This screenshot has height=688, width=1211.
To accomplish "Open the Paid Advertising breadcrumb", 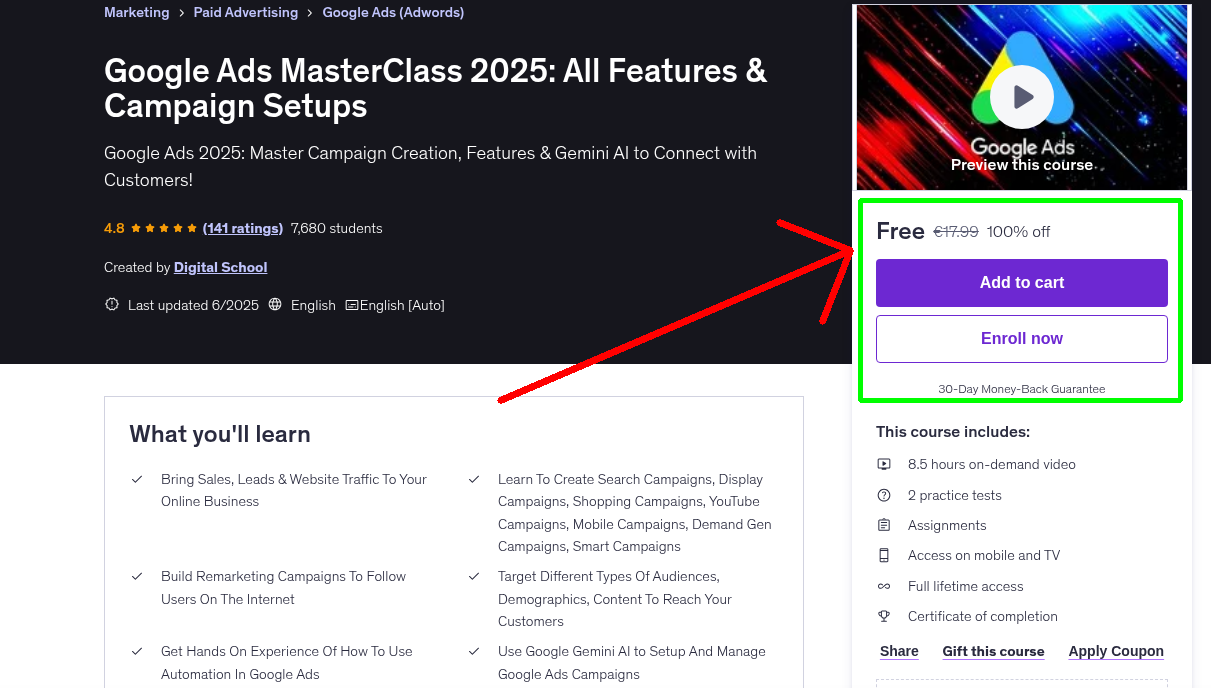I will [x=245, y=12].
